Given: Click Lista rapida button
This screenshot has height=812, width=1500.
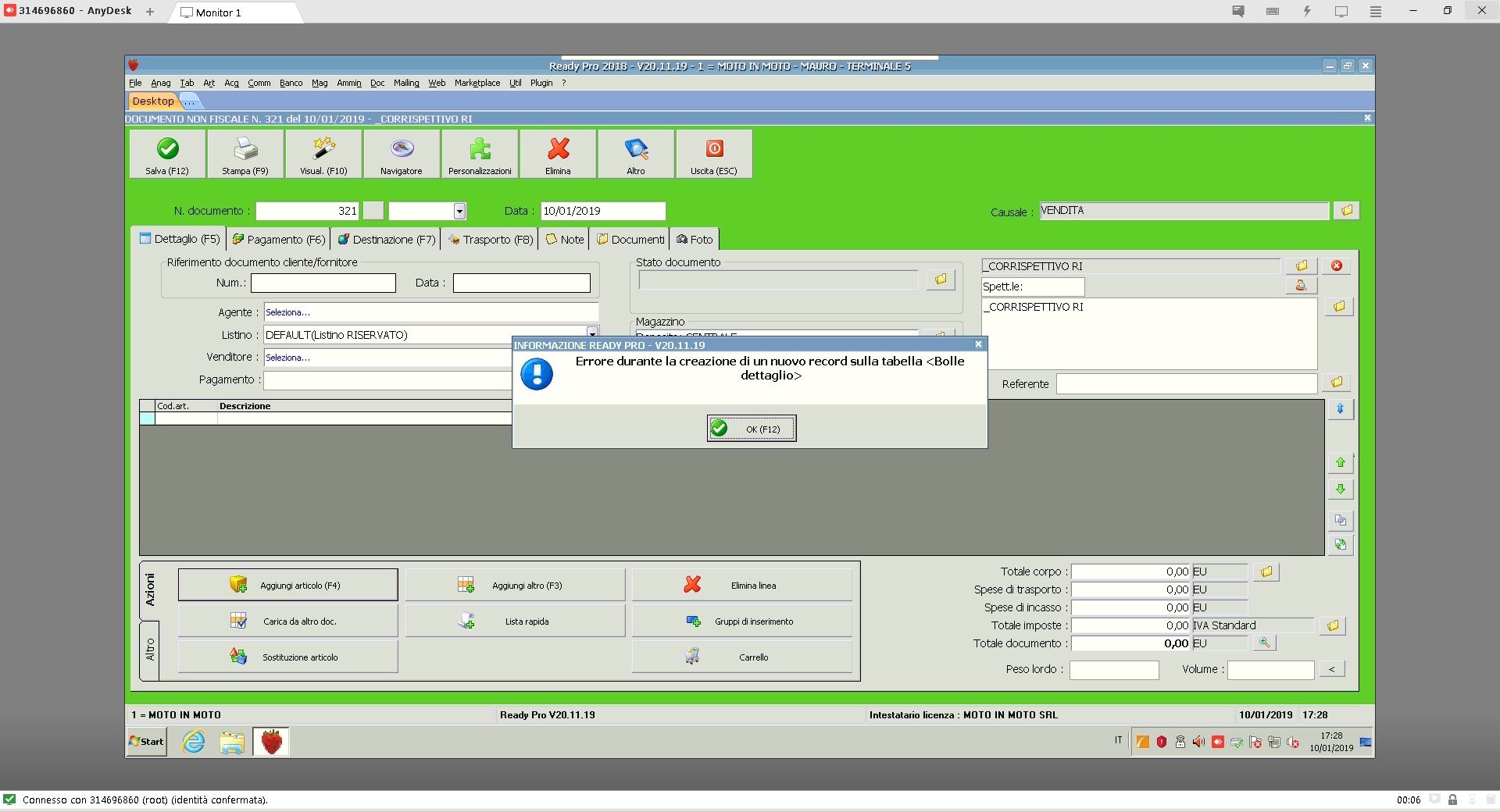Looking at the screenshot, I should [515, 621].
